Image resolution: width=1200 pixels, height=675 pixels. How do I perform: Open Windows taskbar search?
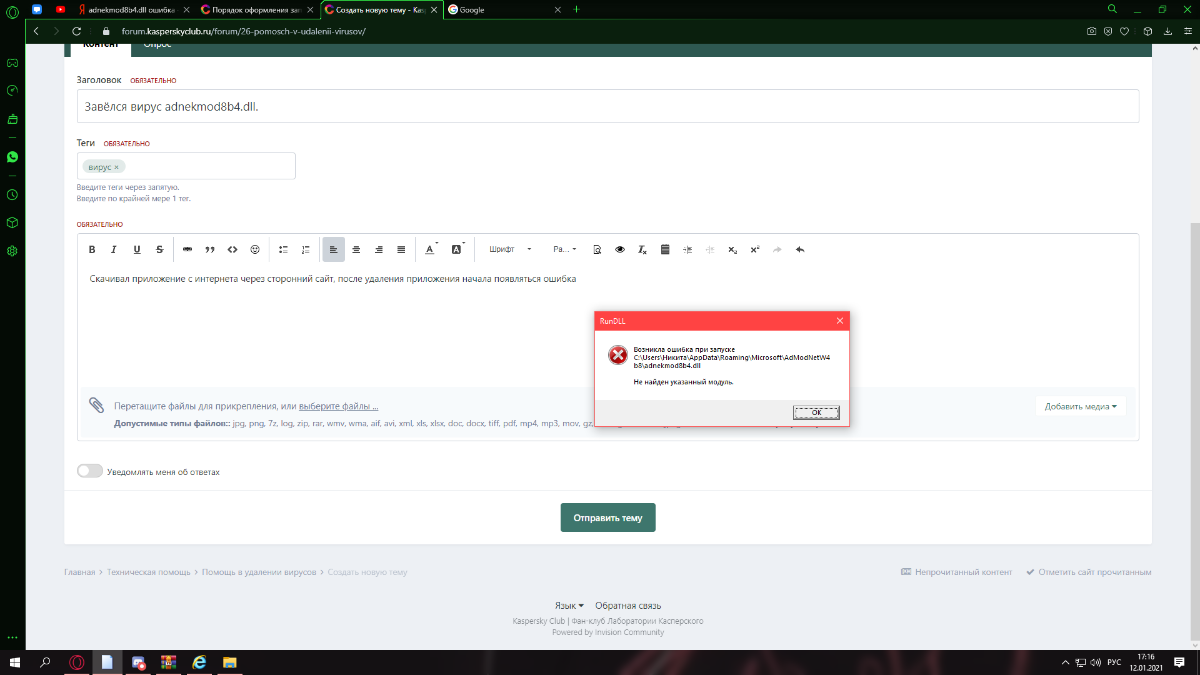(x=45, y=662)
